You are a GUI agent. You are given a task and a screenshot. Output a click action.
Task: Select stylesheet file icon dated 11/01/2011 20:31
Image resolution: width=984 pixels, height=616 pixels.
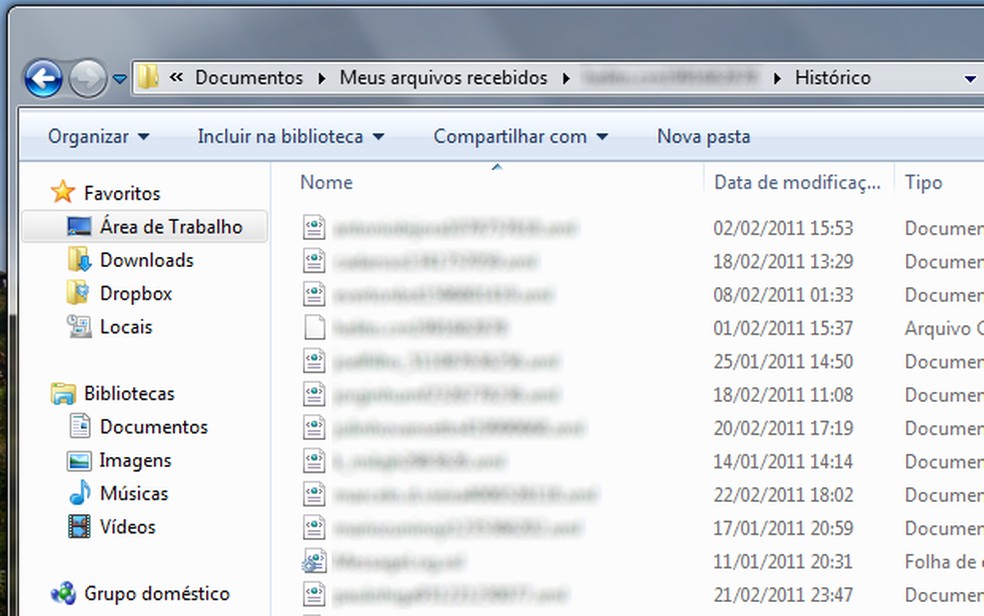click(314, 561)
